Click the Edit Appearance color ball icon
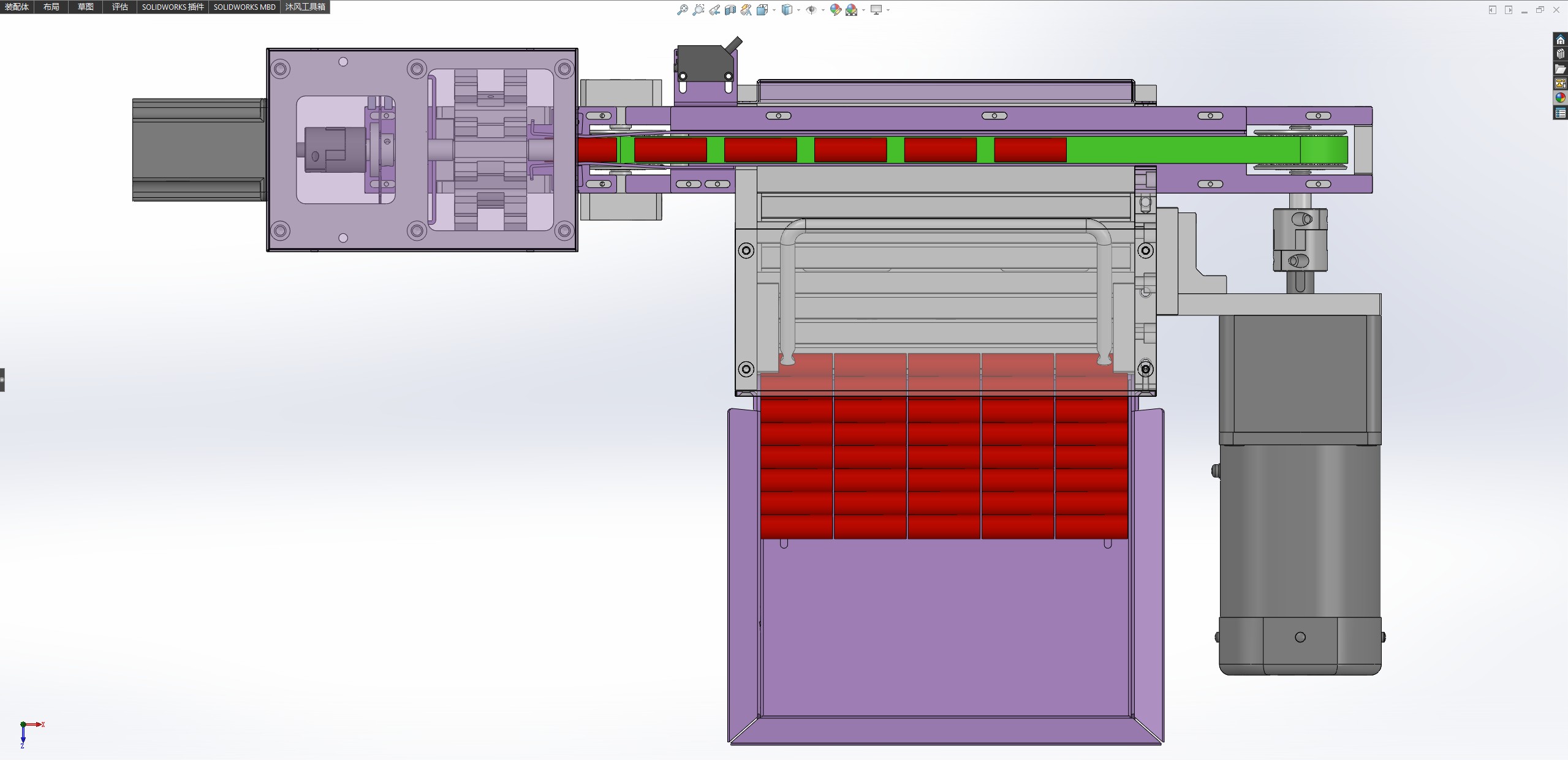 [x=835, y=10]
